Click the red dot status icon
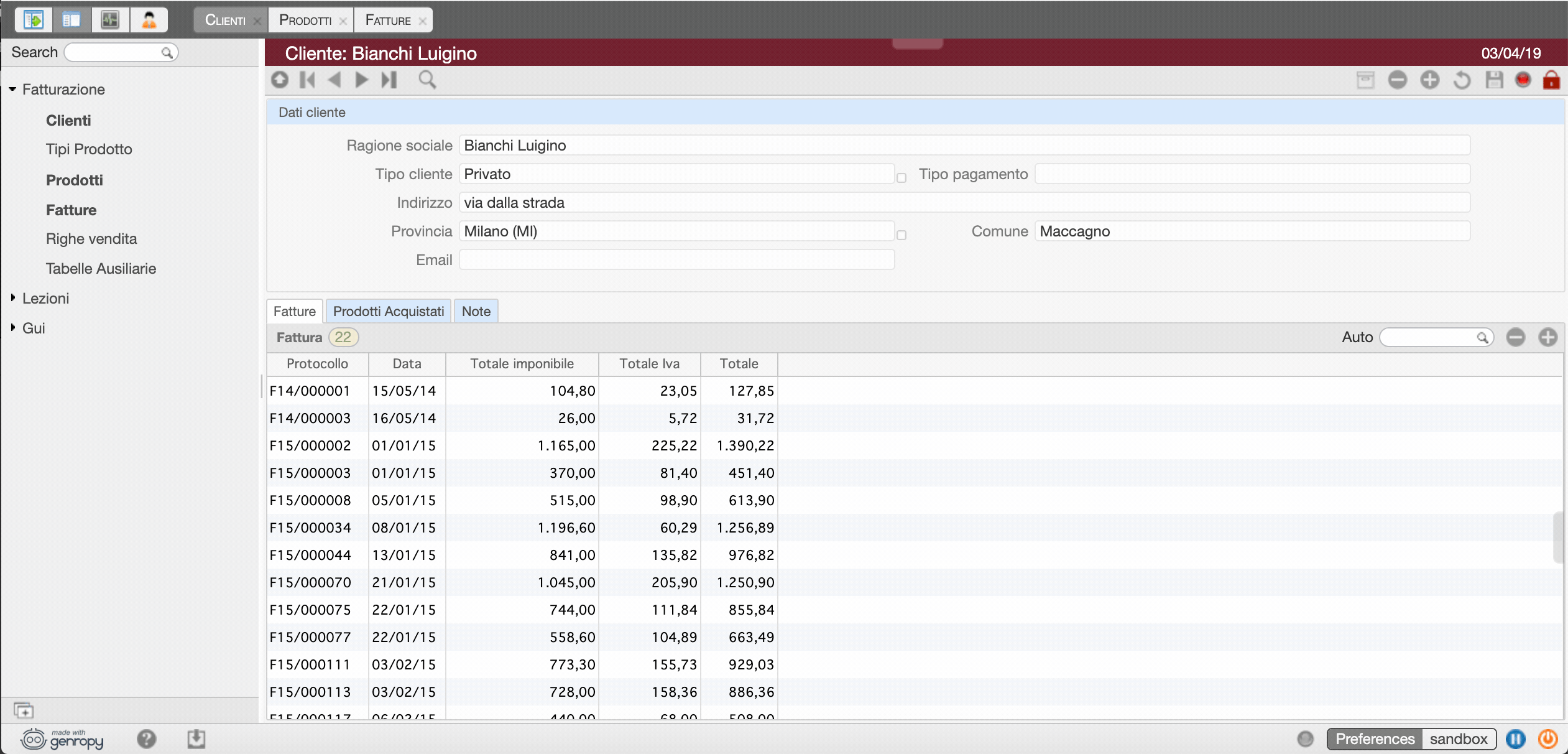1568x754 pixels. click(1523, 80)
